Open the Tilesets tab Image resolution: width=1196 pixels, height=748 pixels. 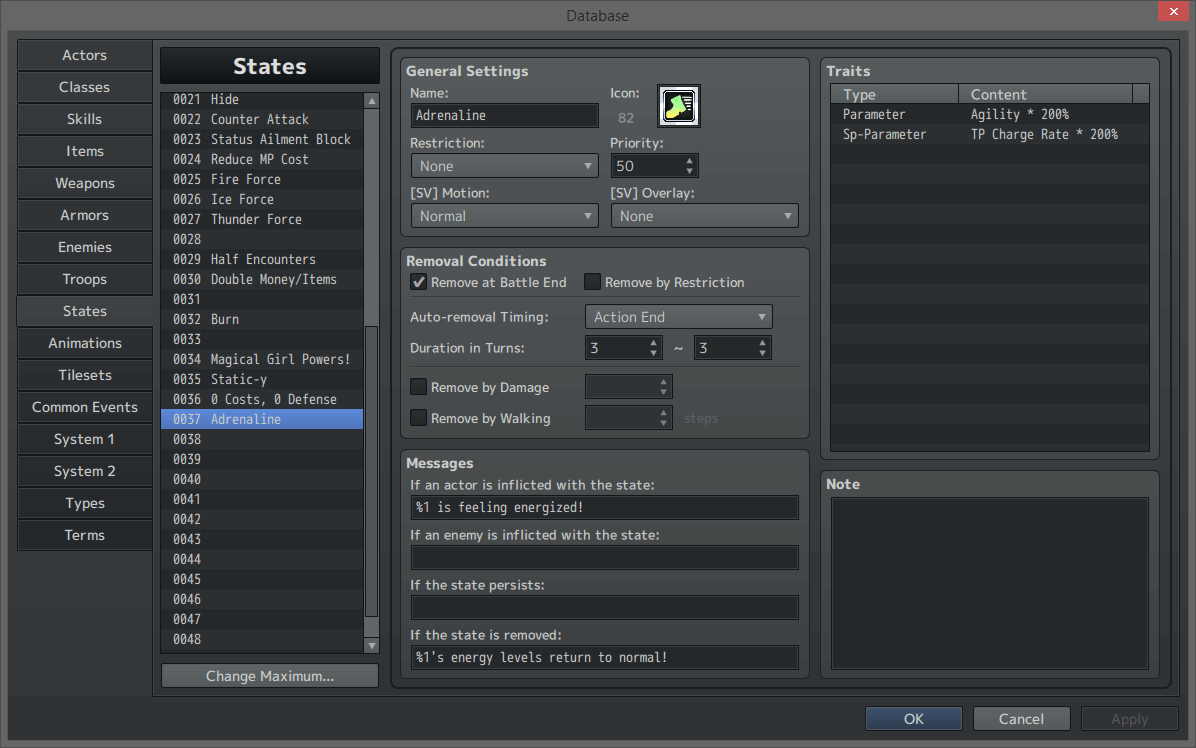[85, 375]
